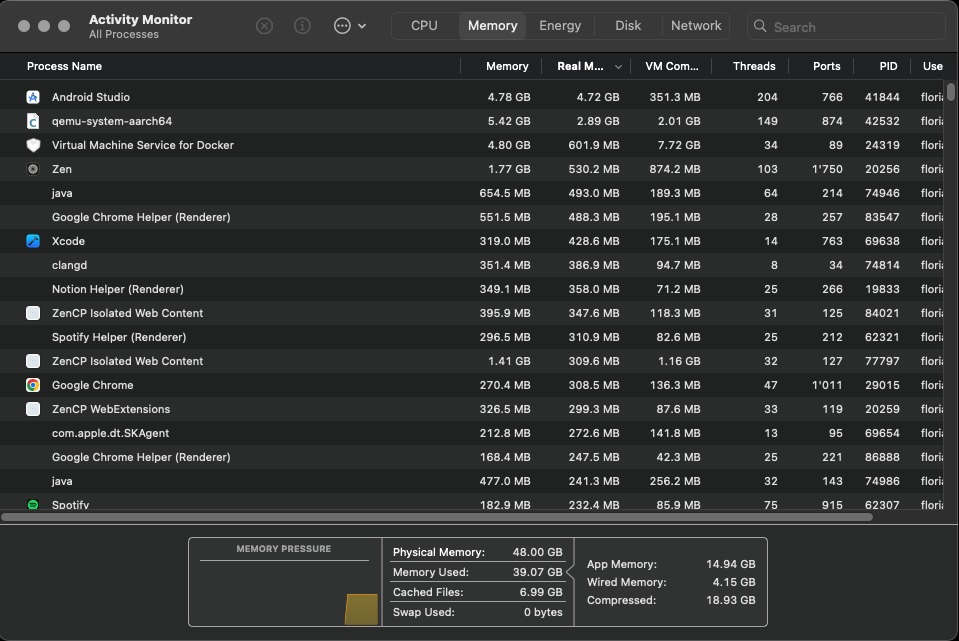The image size is (959, 641).
Task: Sort processes by Threads column
Action: click(753, 66)
